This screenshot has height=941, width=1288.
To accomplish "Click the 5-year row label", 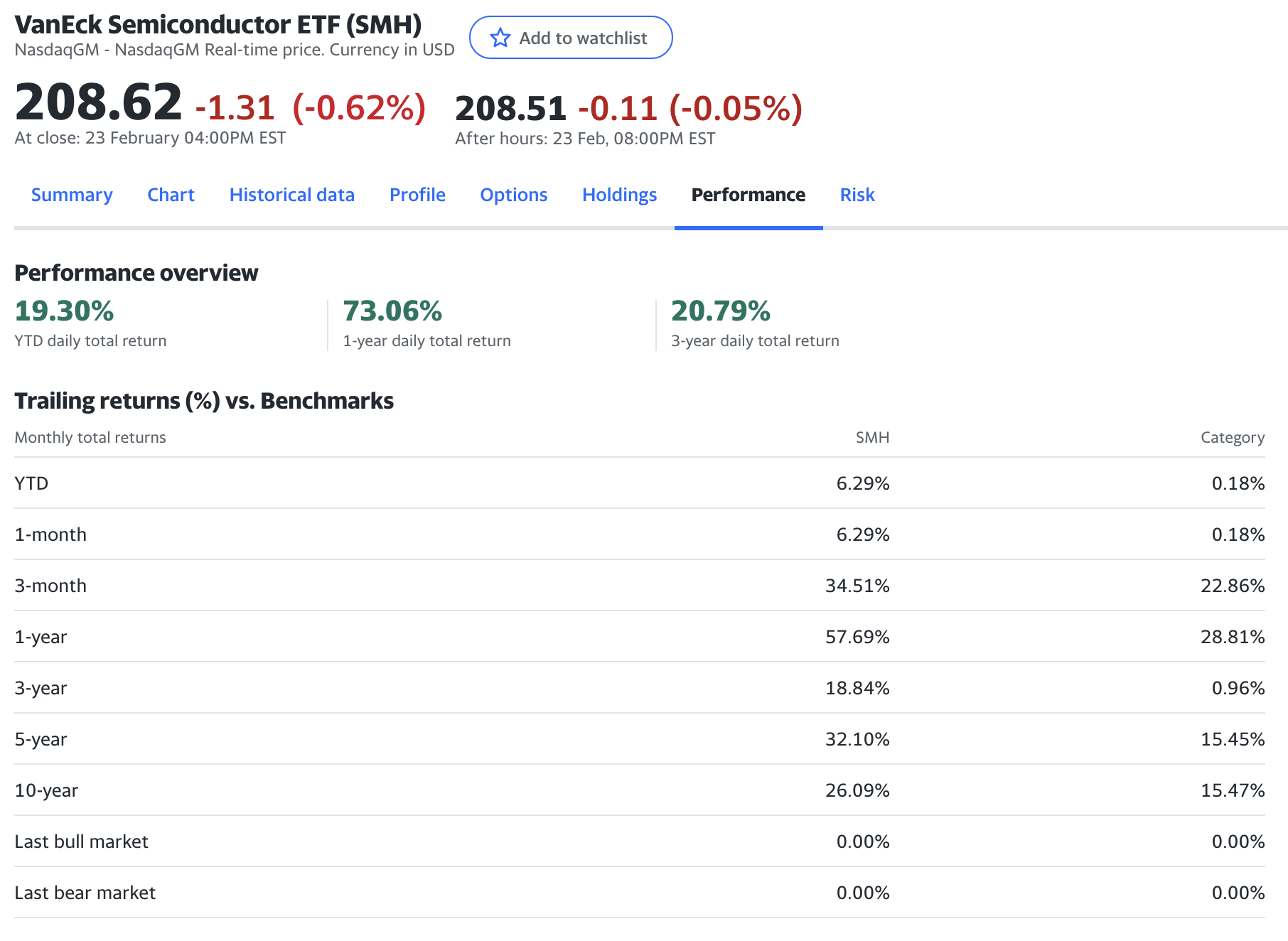I will [x=41, y=739].
